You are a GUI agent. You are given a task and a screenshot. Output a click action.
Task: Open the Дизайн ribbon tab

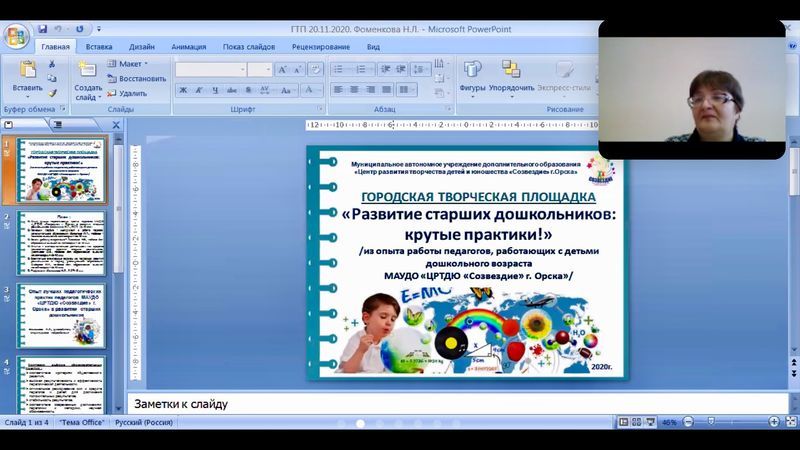coord(142,46)
